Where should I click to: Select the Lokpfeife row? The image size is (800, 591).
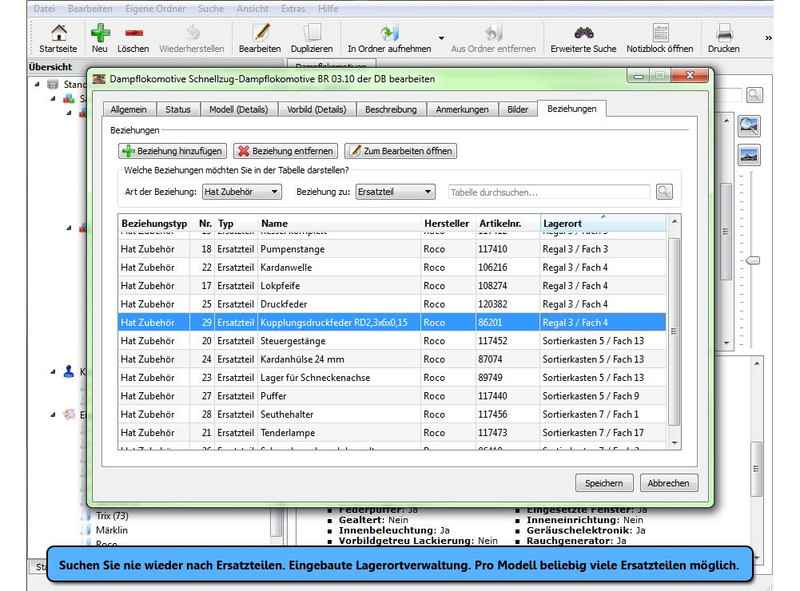[x=392, y=286]
